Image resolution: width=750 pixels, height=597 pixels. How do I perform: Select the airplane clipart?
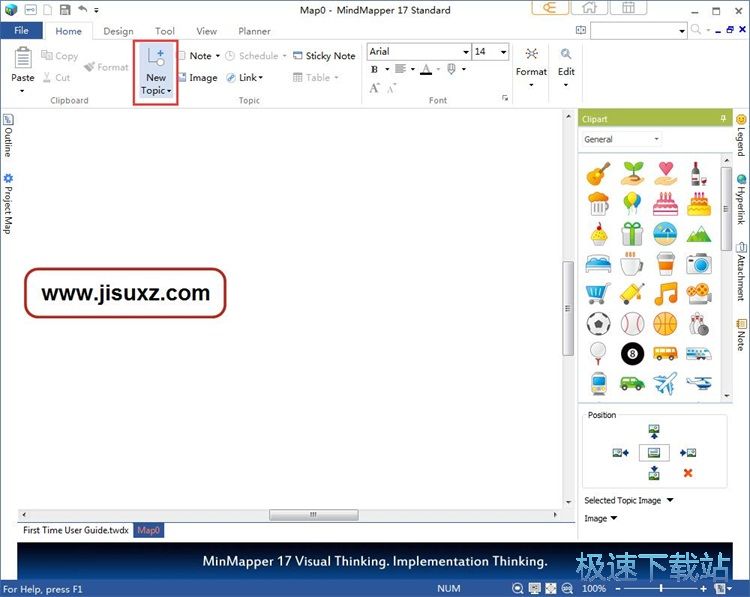pyautogui.click(x=665, y=384)
